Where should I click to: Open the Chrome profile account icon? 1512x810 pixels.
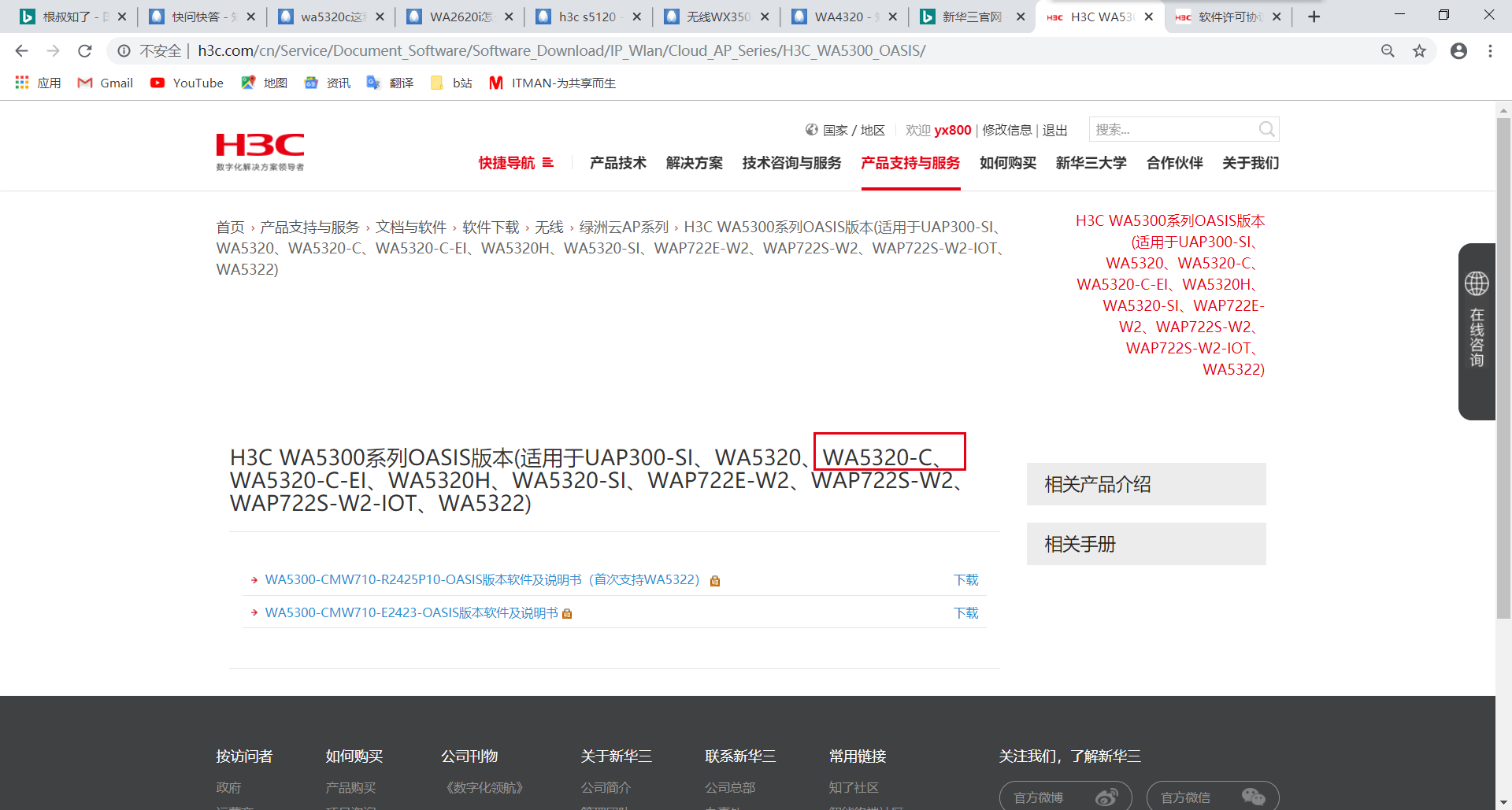[1458, 51]
